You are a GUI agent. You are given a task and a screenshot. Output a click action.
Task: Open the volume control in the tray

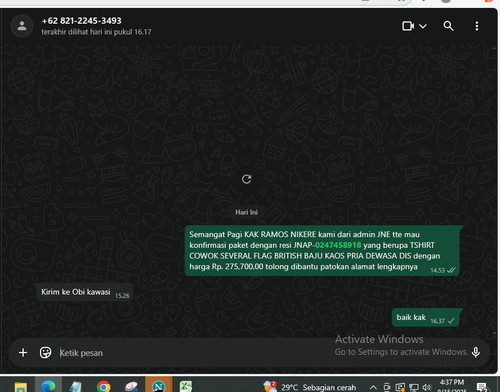click(427, 387)
